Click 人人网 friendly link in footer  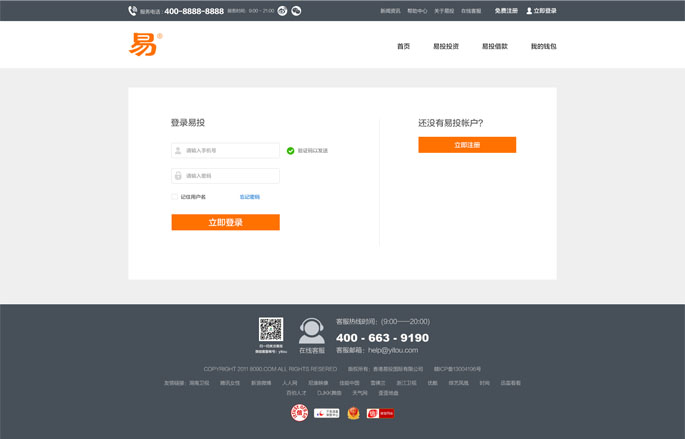pos(290,383)
